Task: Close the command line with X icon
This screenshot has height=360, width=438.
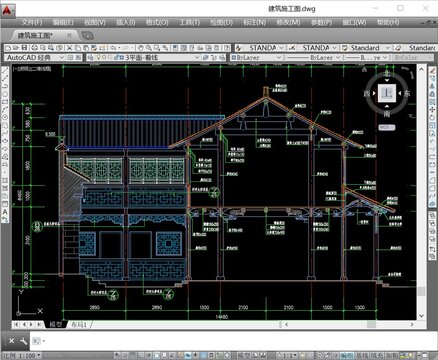Action: point(11,341)
